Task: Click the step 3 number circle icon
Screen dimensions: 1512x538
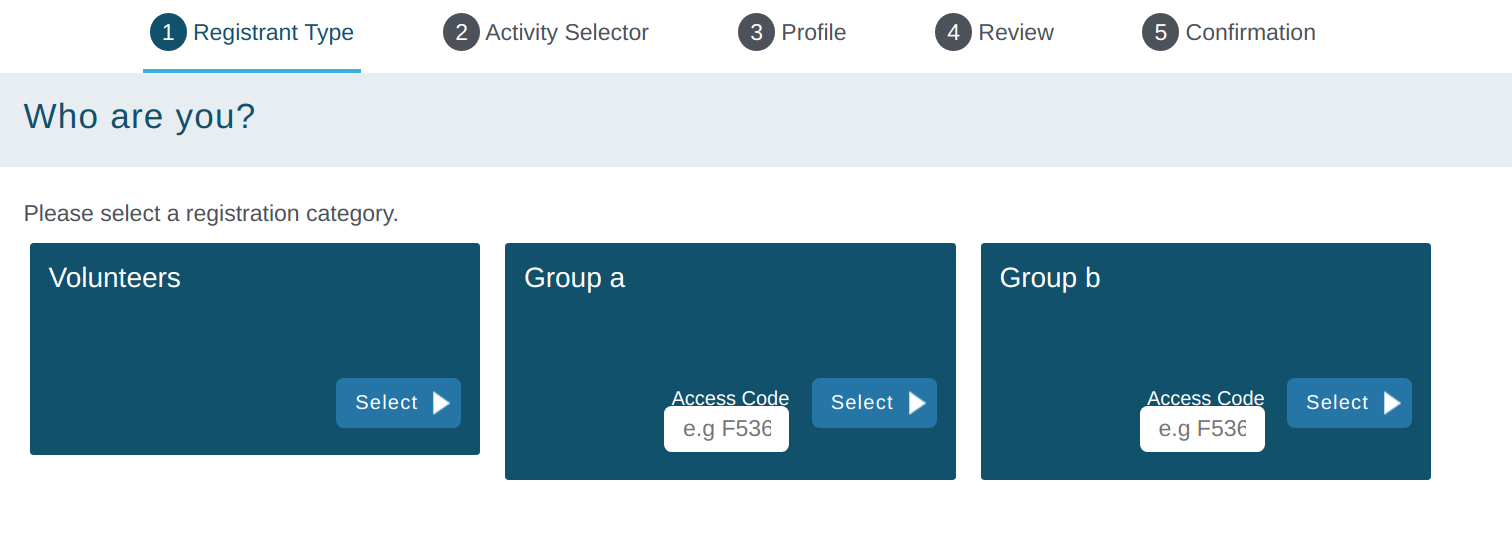Action: tap(756, 32)
